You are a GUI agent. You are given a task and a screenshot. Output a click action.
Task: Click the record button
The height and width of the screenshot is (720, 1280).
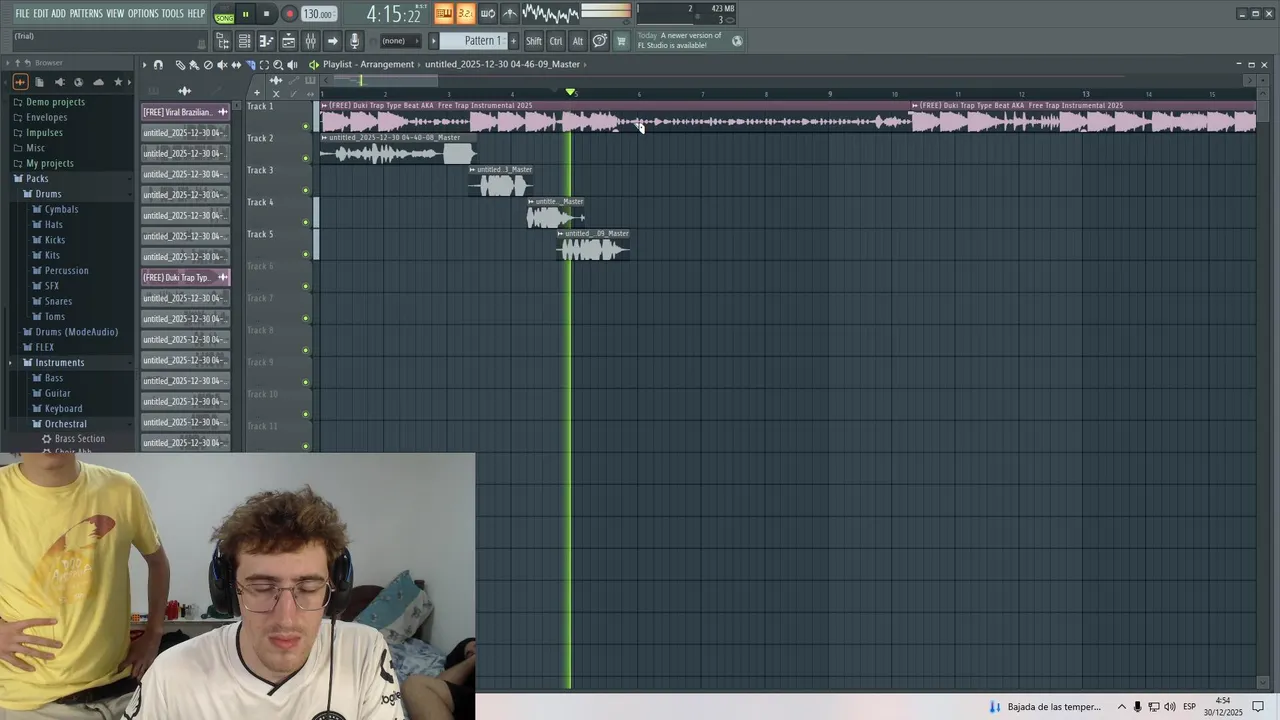click(290, 14)
